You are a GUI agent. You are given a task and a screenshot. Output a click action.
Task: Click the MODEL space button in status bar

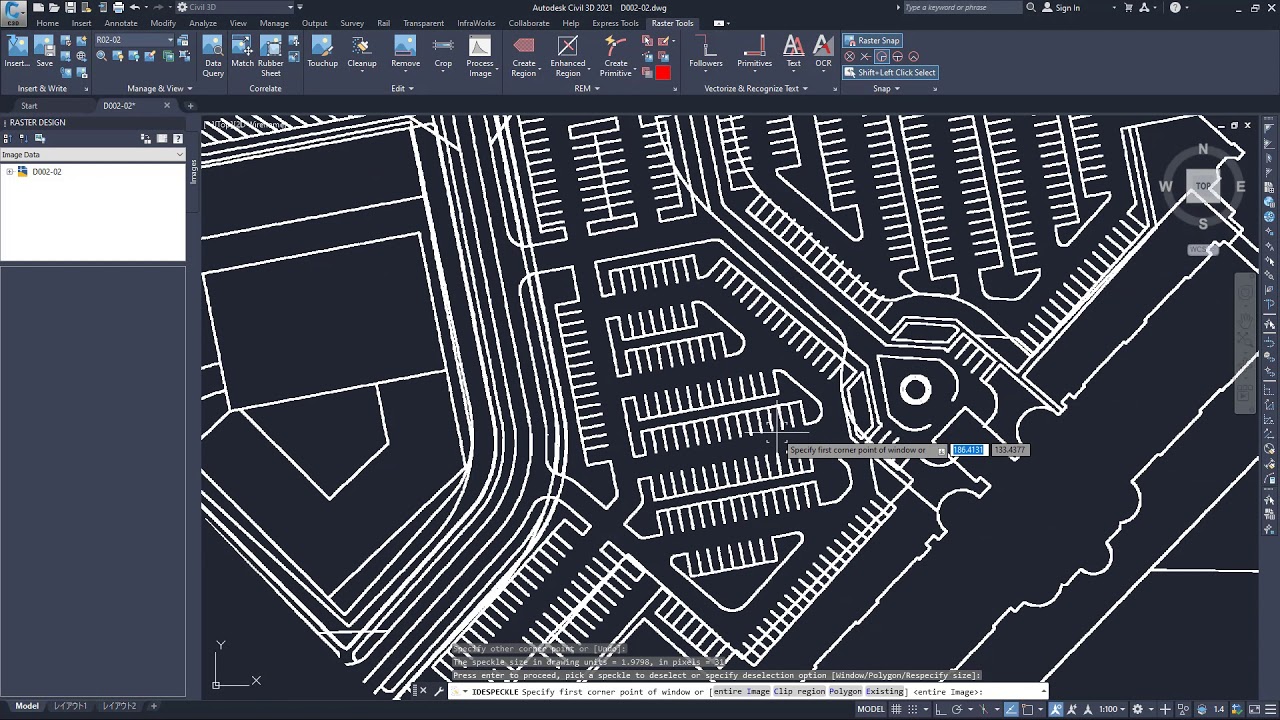pos(871,709)
